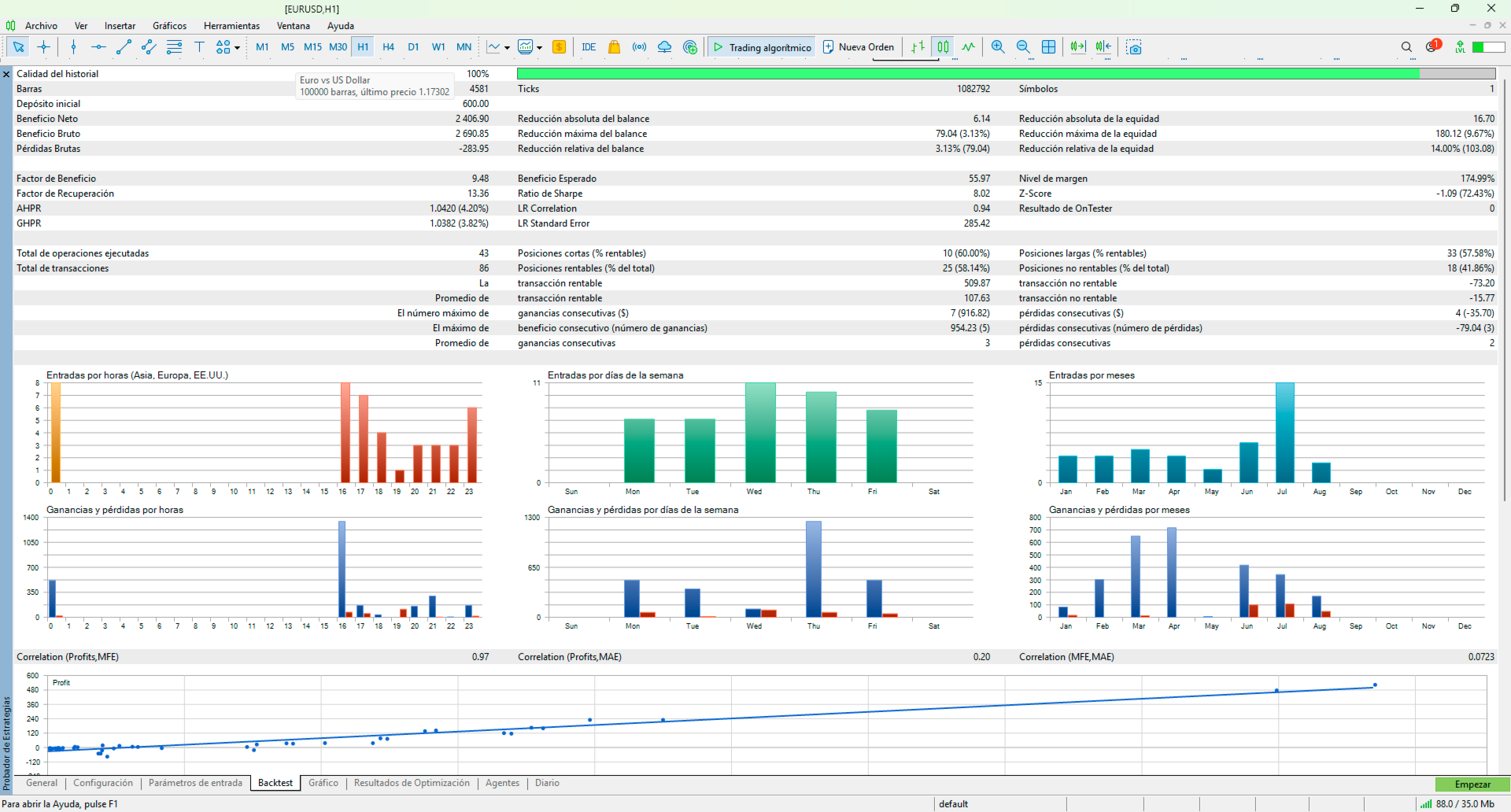The image size is (1511, 812).
Task: Click the zoom out magnifier icon
Action: 1023,47
